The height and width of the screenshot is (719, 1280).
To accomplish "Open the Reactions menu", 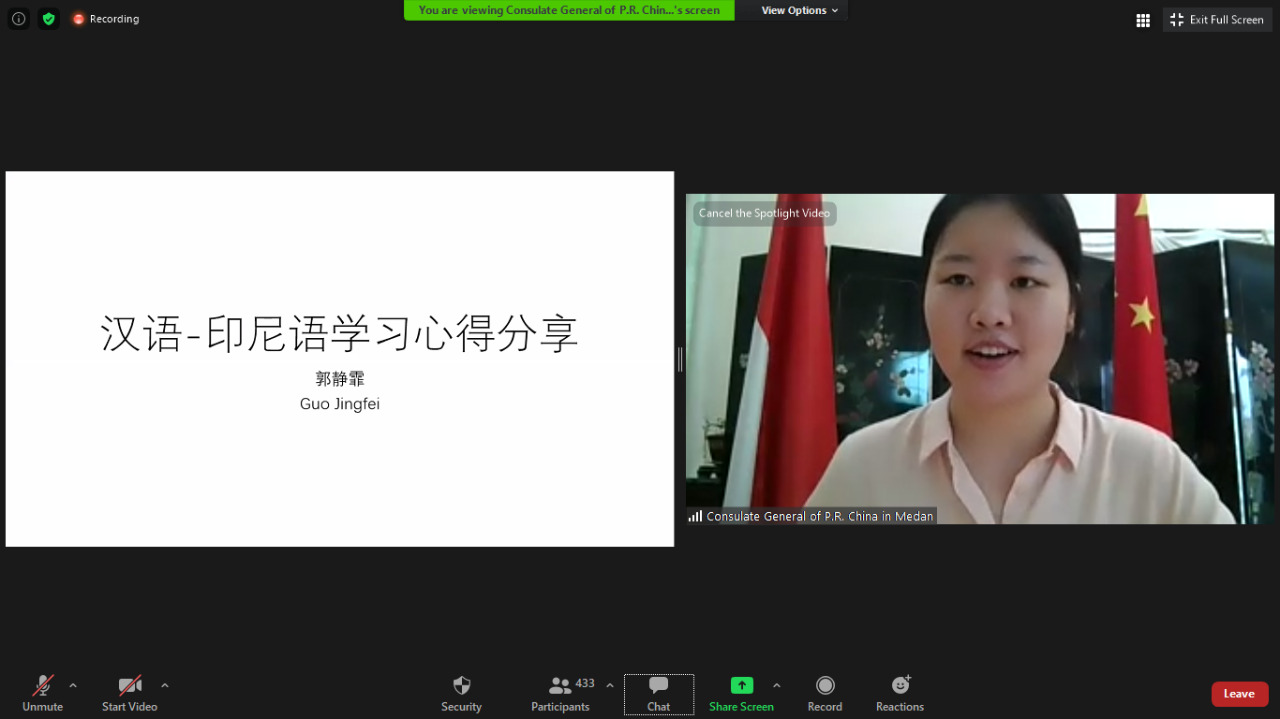I will tap(900, 693).
